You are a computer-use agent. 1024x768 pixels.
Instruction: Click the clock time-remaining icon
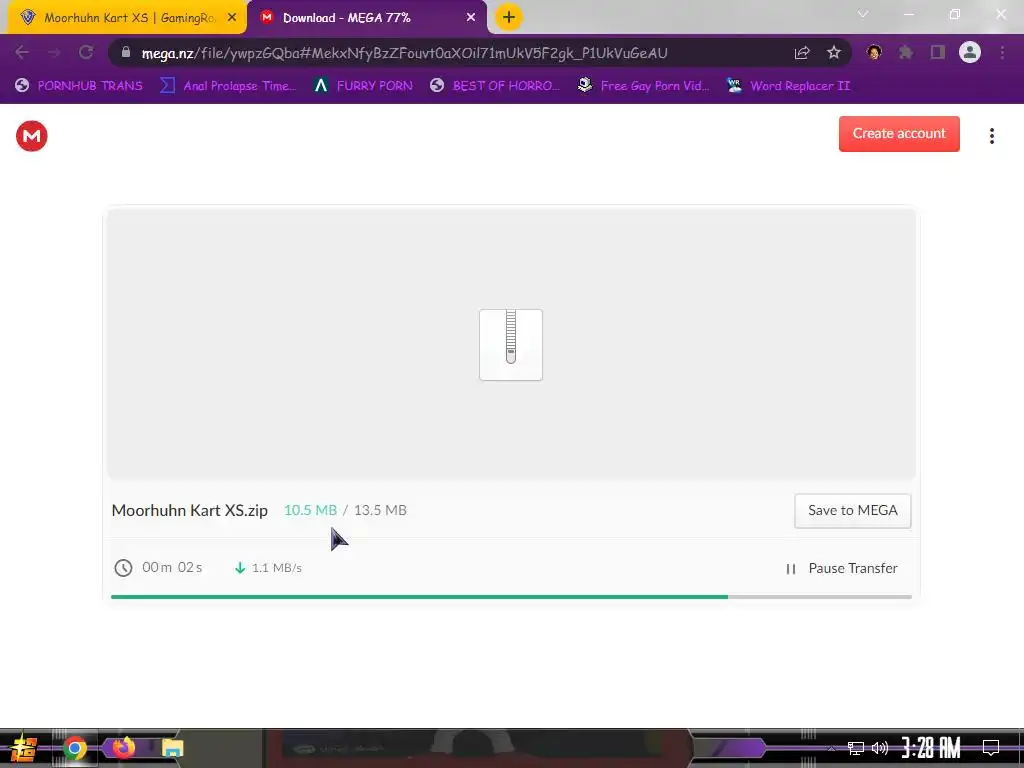click(x=123, y=568)
